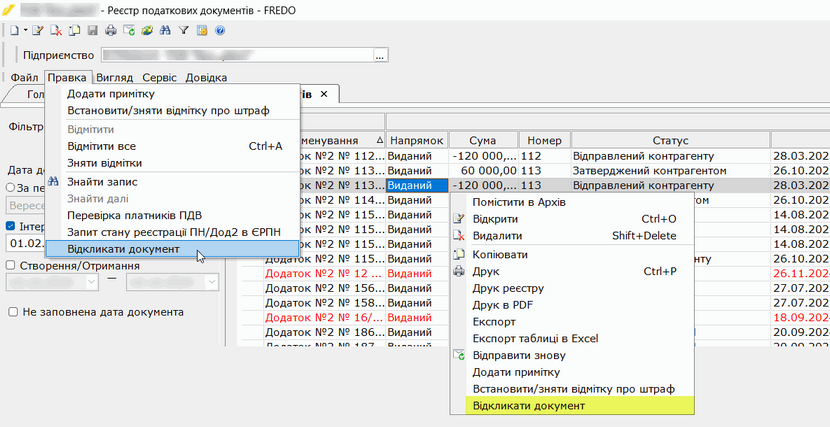The width and height of the screenshot is (830, 427).
Task: Select the За пе... radio button
Action: (x=11, y=187)
